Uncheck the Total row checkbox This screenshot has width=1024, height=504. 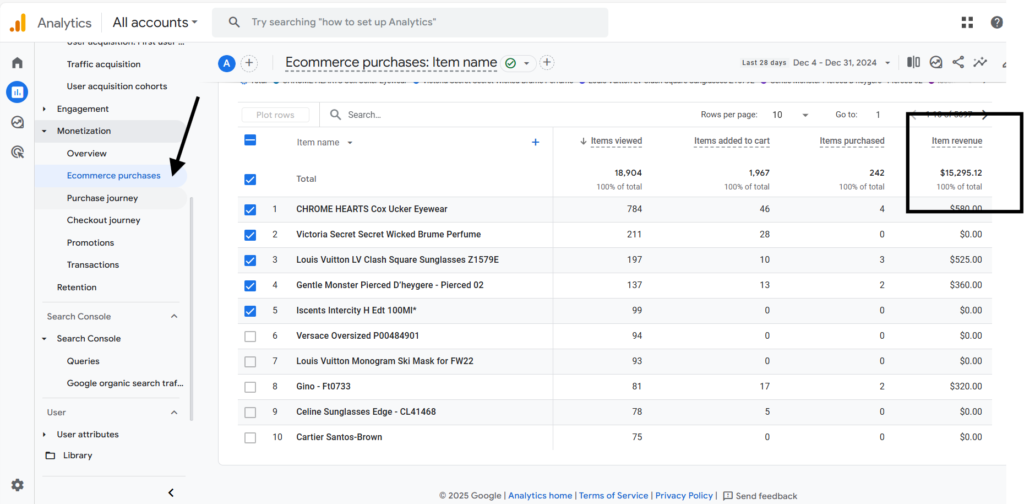coord(250,180)
